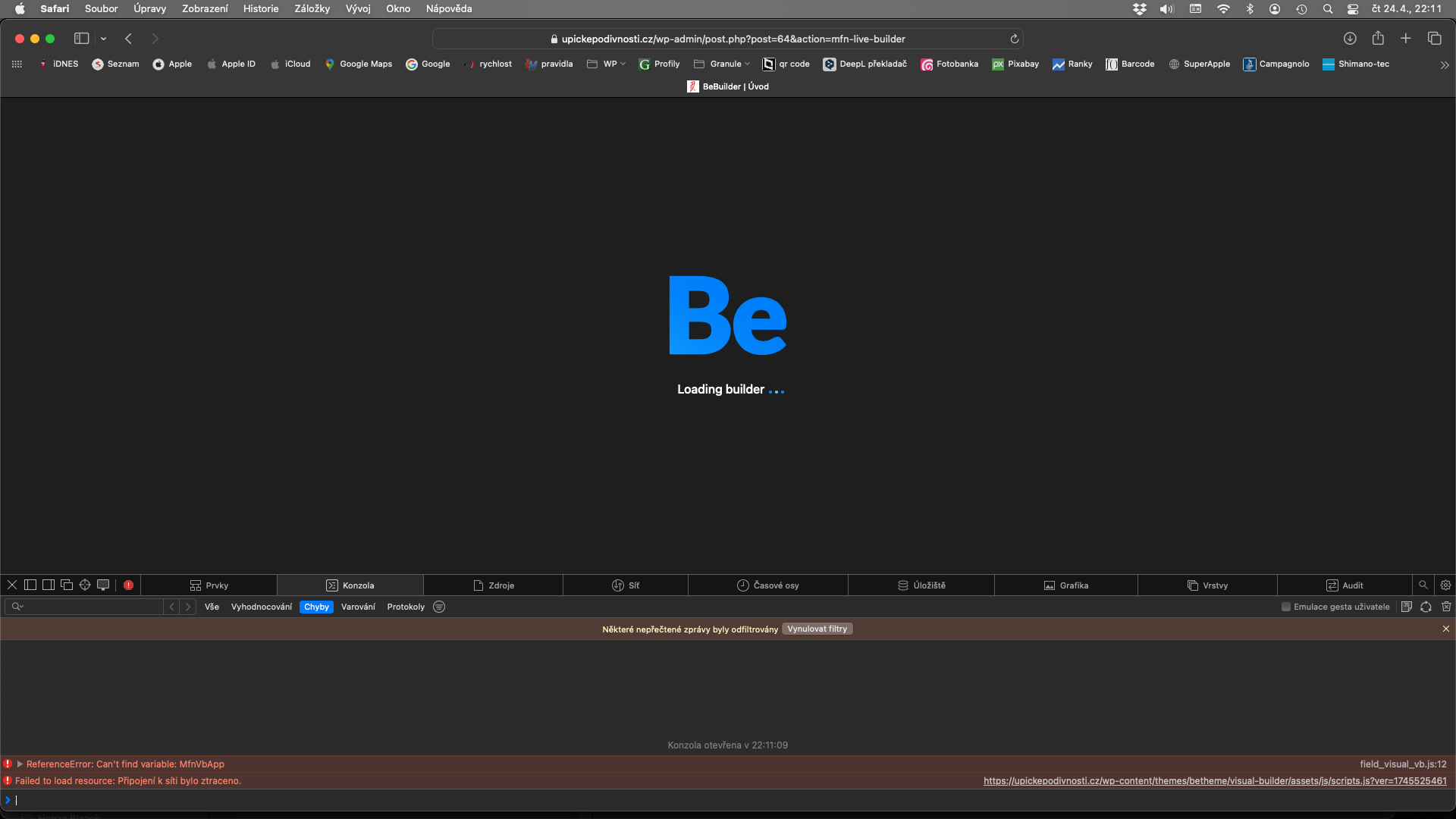Open Control Center in menu bar
The image size is (1456, 819).
1353,9
